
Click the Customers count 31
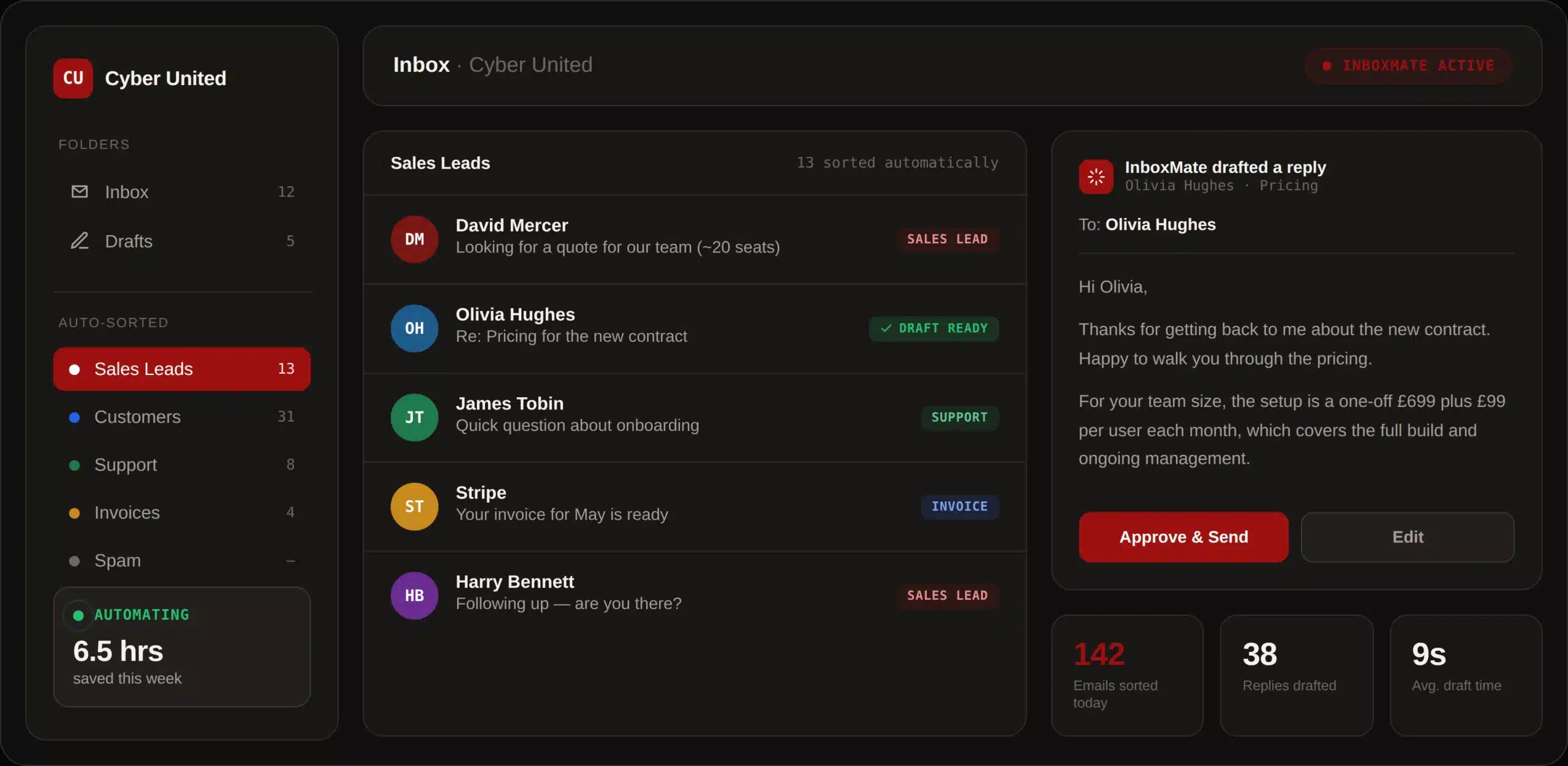pos(286,417)
